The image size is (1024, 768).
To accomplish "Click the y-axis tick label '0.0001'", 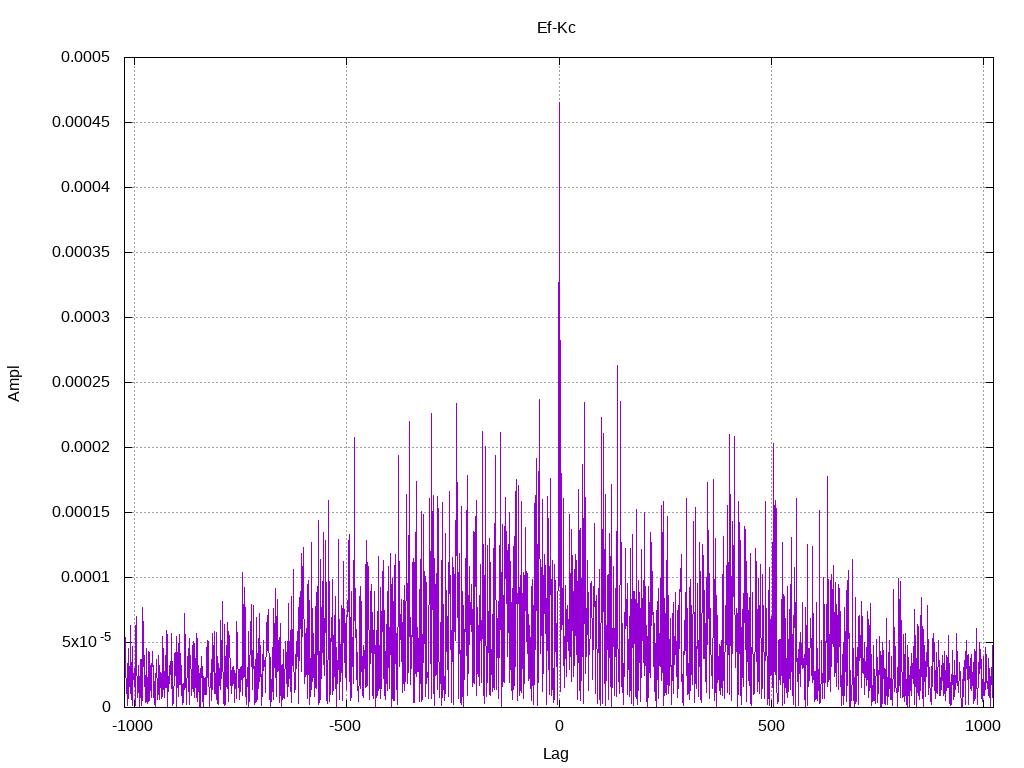I will coord(86,577).
